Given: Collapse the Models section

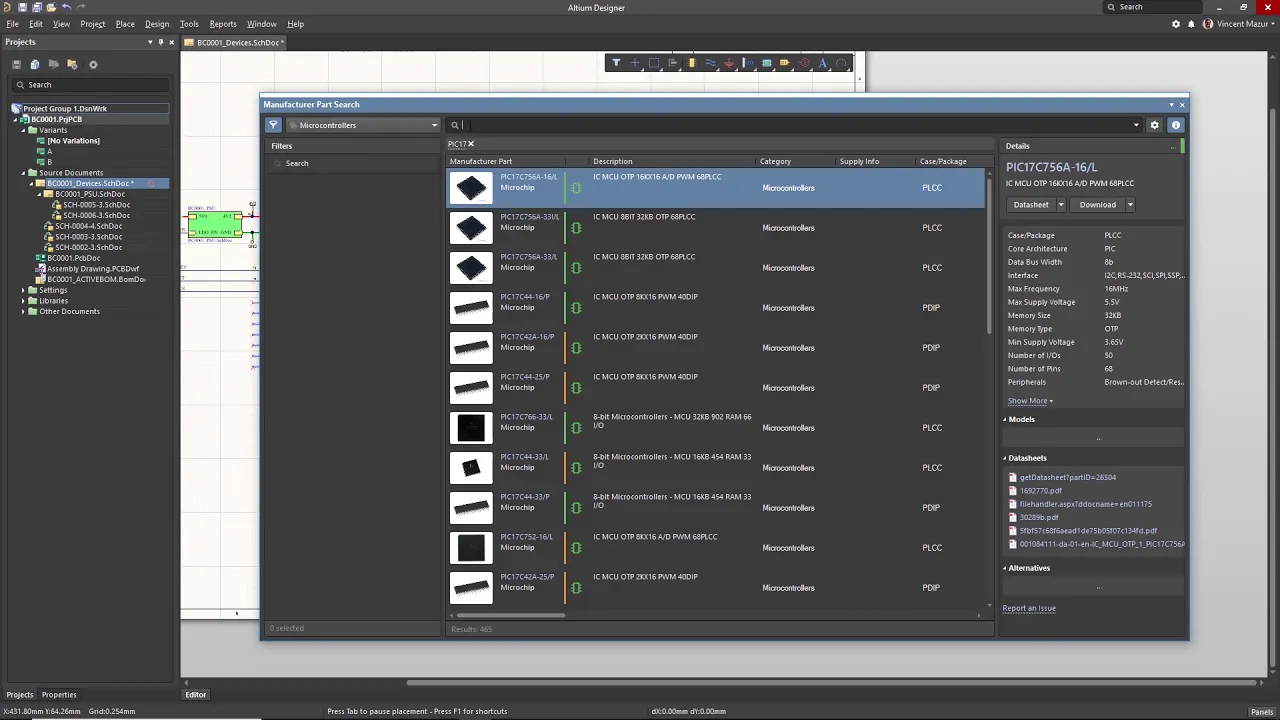Looking at the screenshot, I should click(1005, 419).
